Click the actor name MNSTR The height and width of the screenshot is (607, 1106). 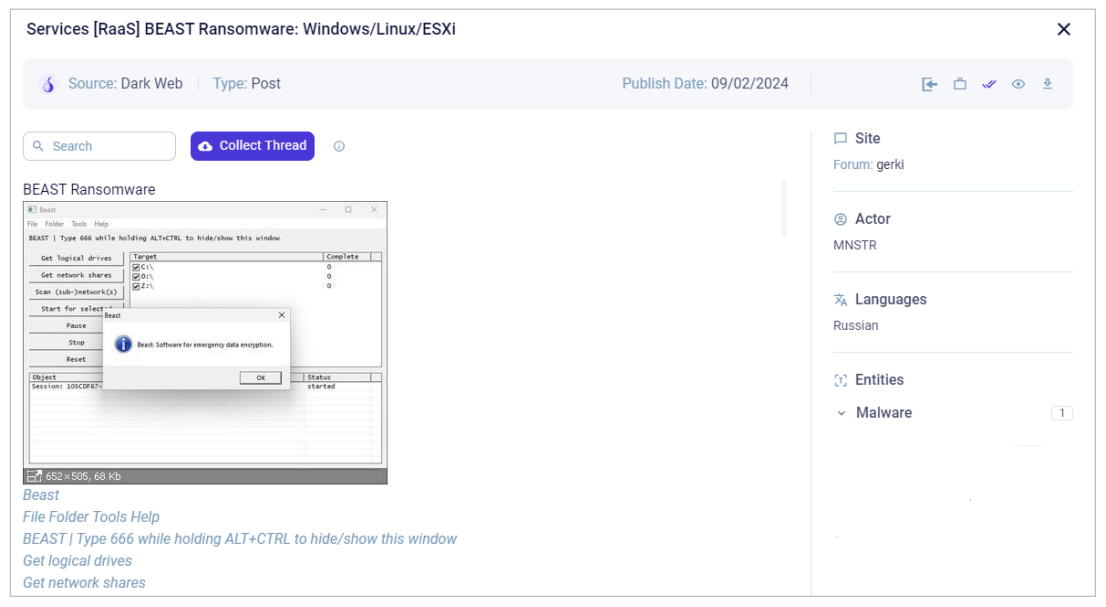point(855,245)
